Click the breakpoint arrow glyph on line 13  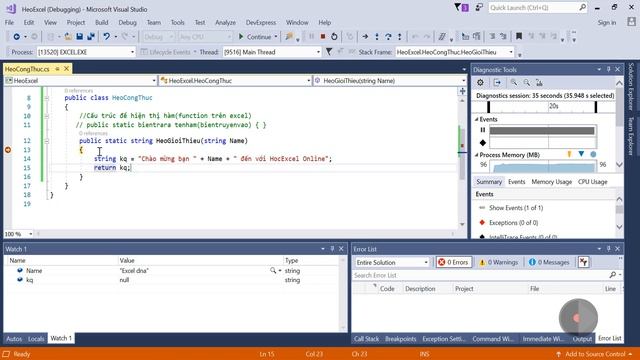pos(8,150)
